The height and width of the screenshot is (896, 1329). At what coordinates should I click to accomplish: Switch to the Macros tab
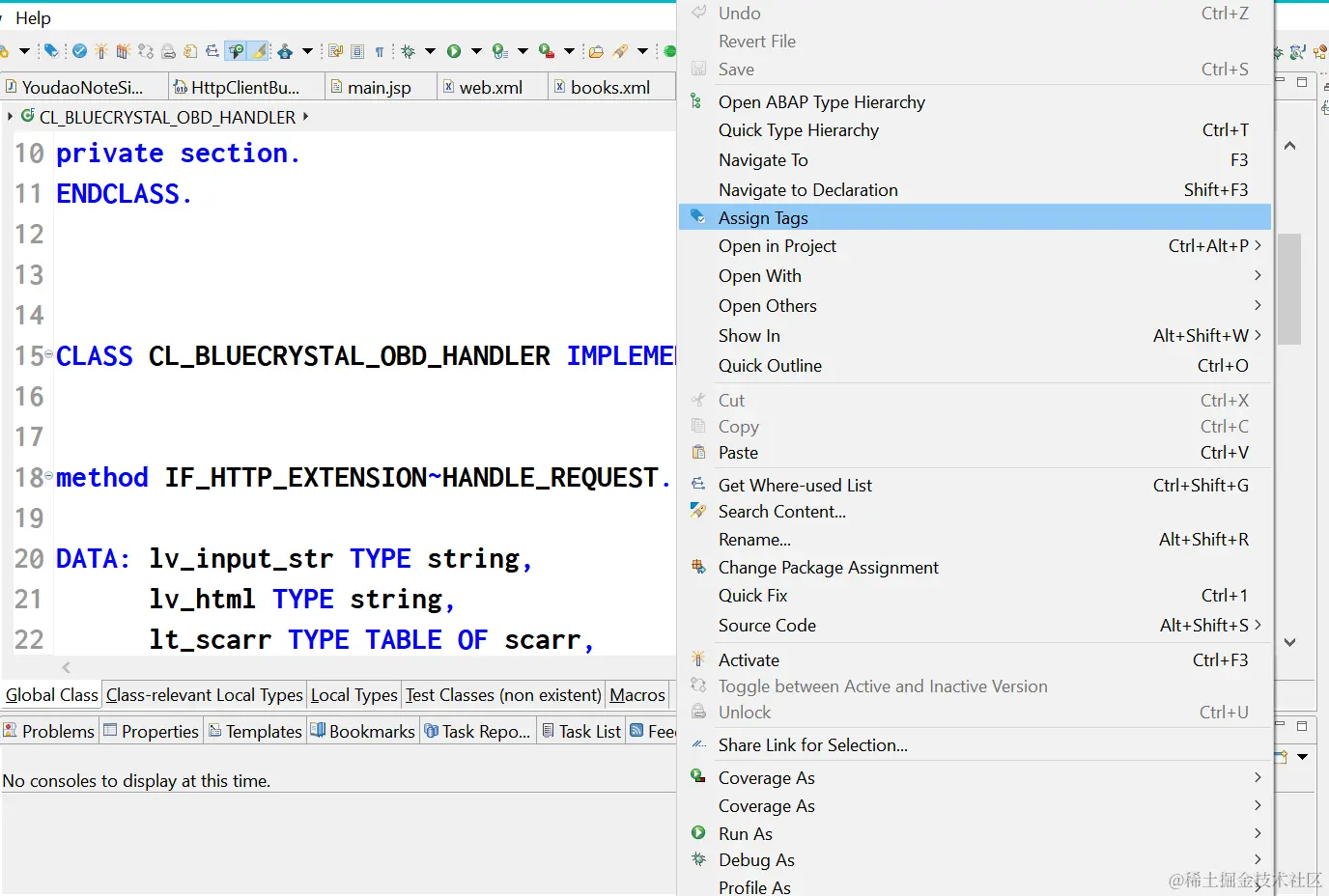[x=637, y=694]
